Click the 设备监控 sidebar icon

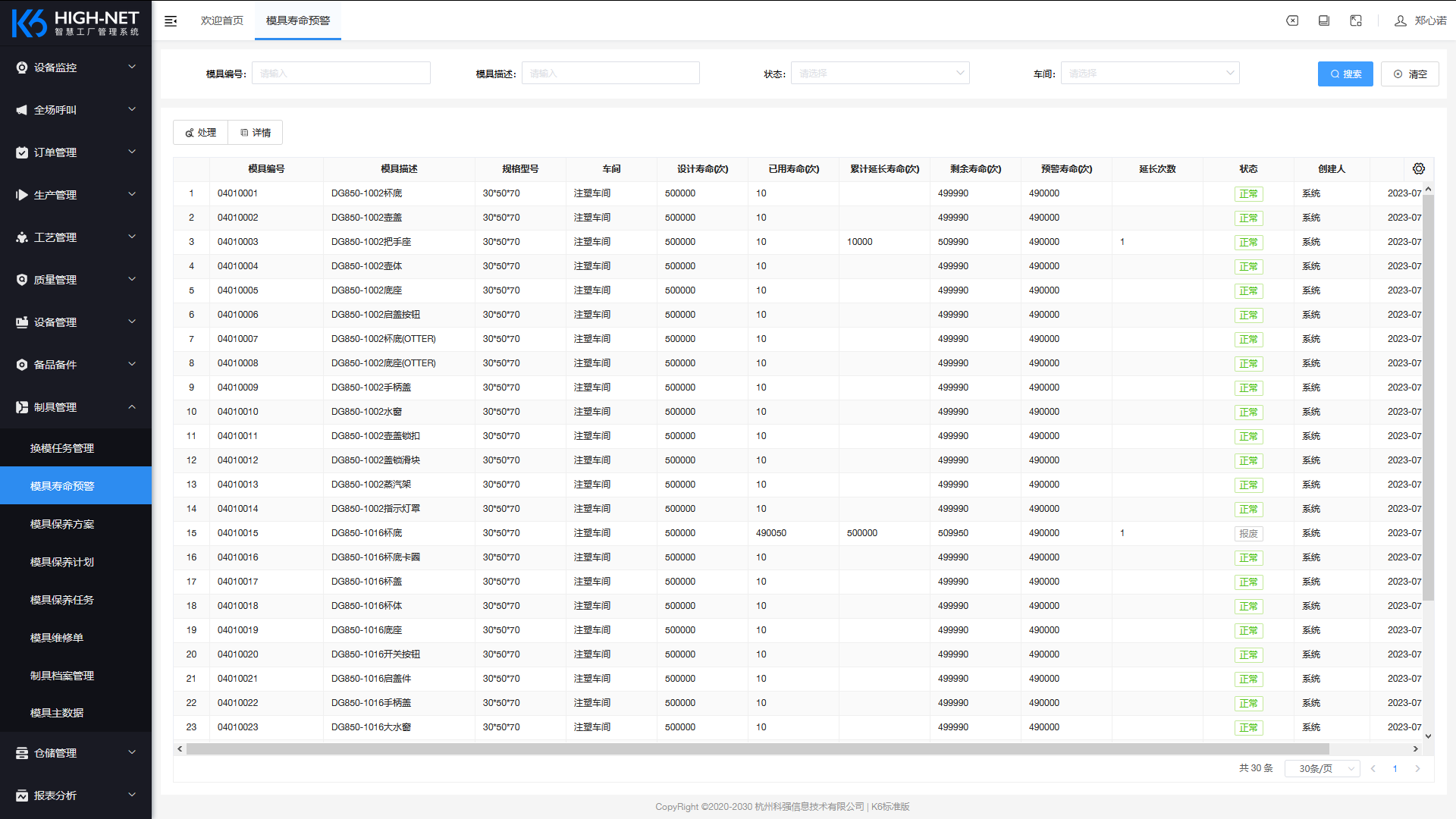[x=22, y=67]
